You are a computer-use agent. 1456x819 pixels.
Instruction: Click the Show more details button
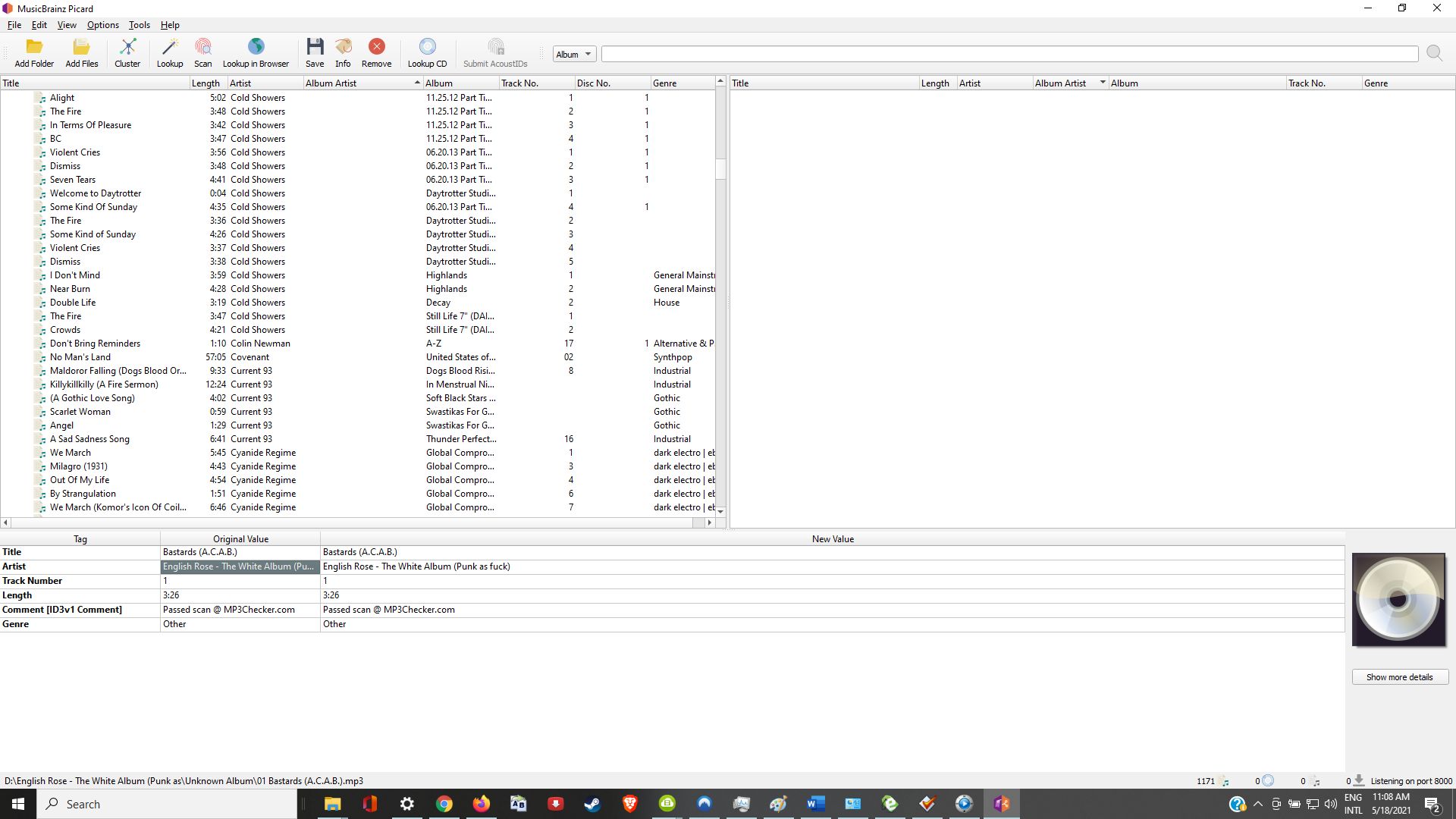click(1399, 677)
